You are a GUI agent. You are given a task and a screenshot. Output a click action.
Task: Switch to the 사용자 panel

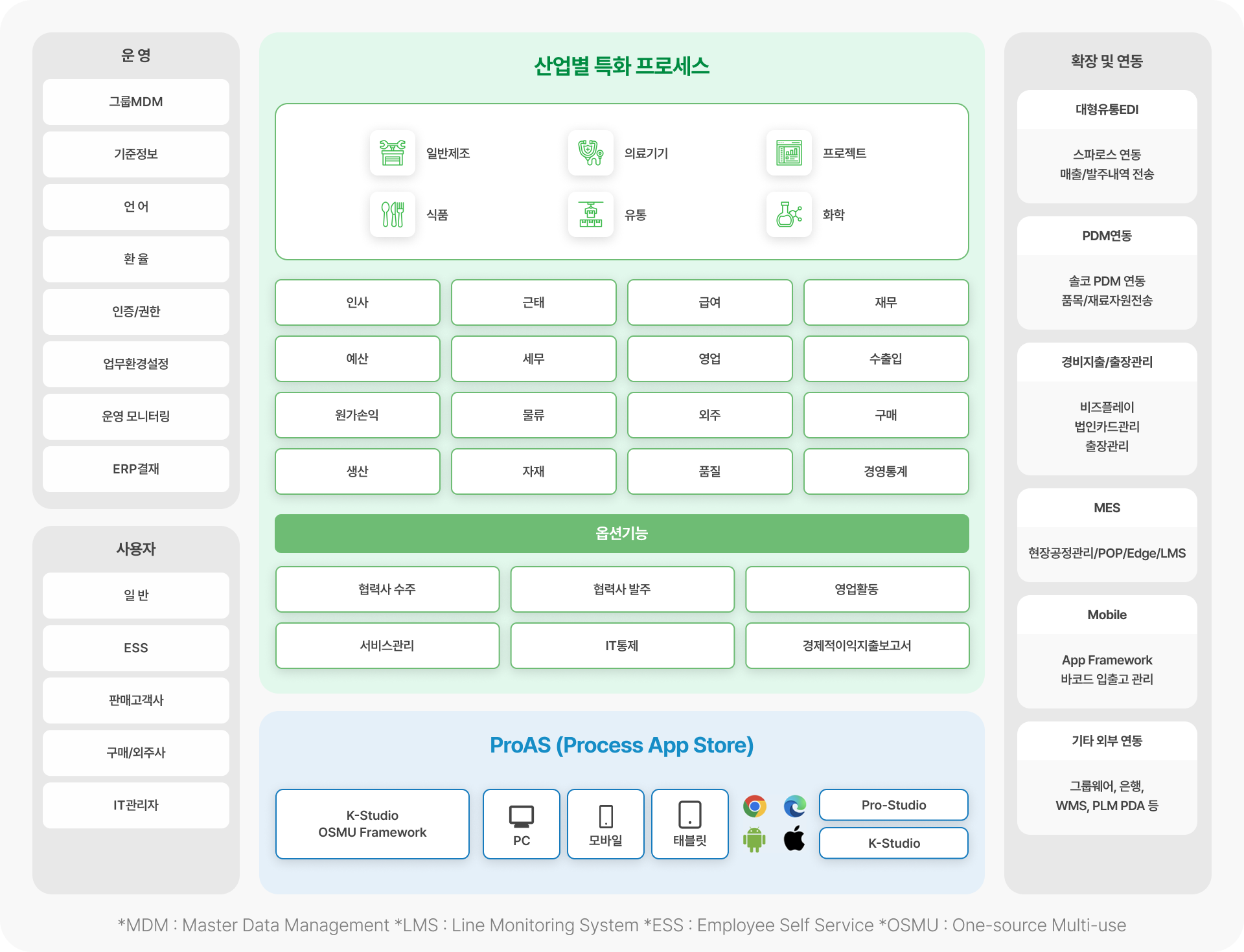tap(135, 549)
